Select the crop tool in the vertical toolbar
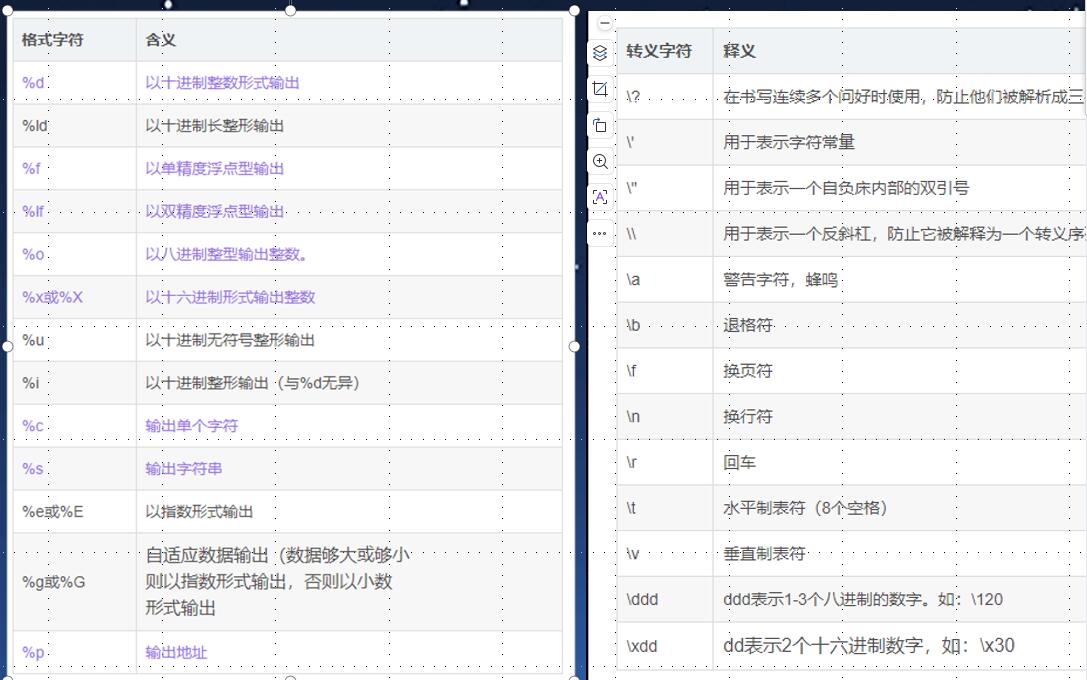 [600, 89]
